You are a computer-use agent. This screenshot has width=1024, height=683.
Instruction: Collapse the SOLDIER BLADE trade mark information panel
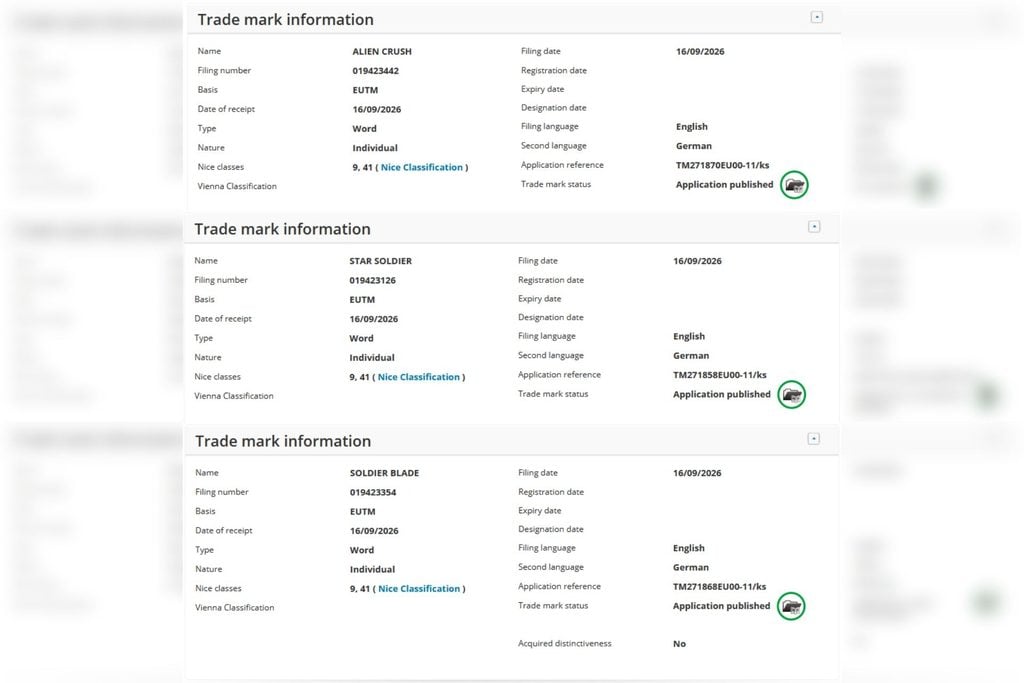(x=813, y=439)
